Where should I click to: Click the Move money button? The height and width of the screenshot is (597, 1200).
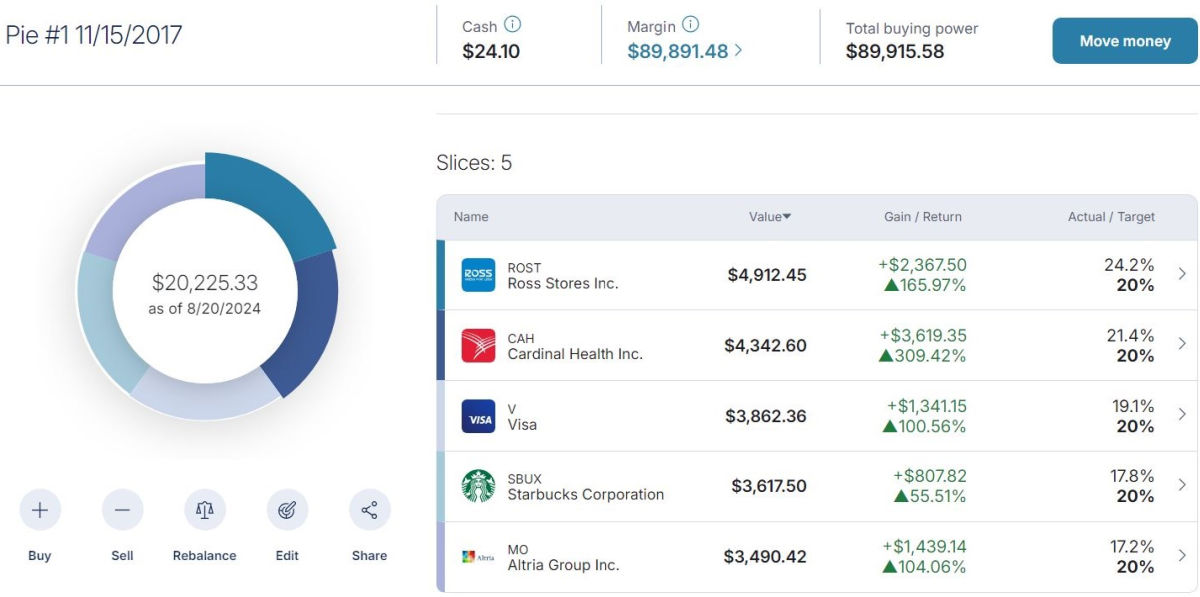pos(1125,41)
